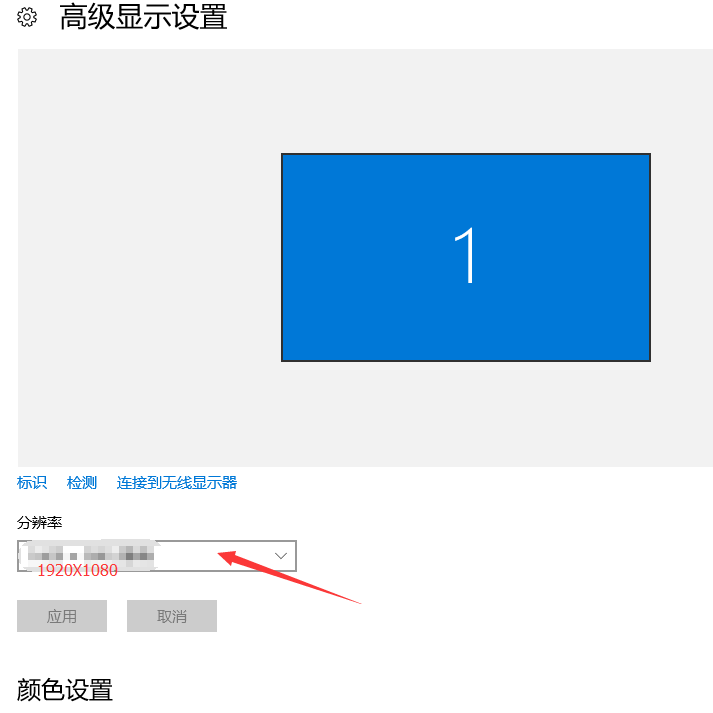Click the 检测 detect link

pyautogui.click(x=82, y=482)
